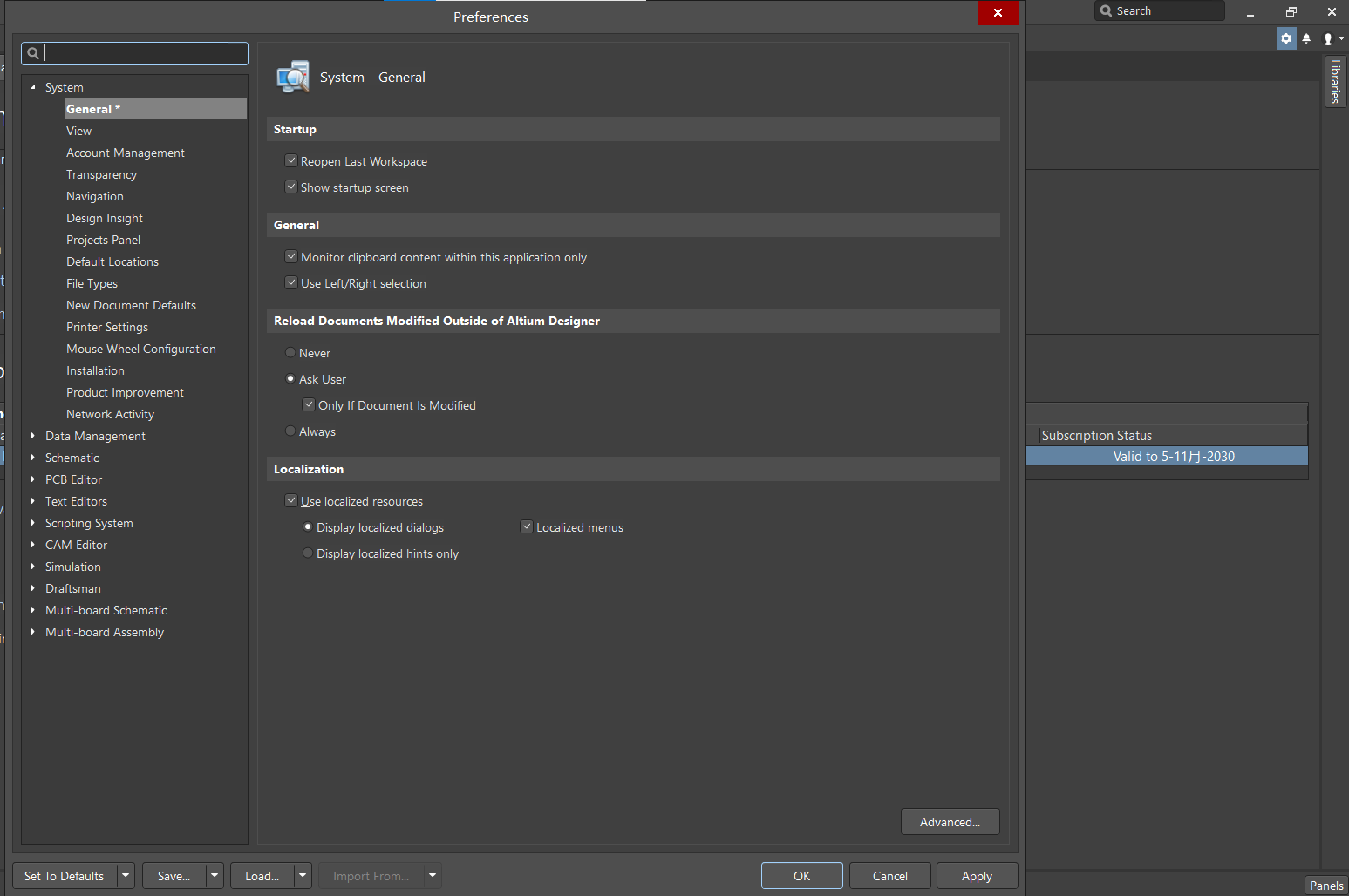Open New Document Defaults page
The image size is (1349, 896).
(131, 305)
